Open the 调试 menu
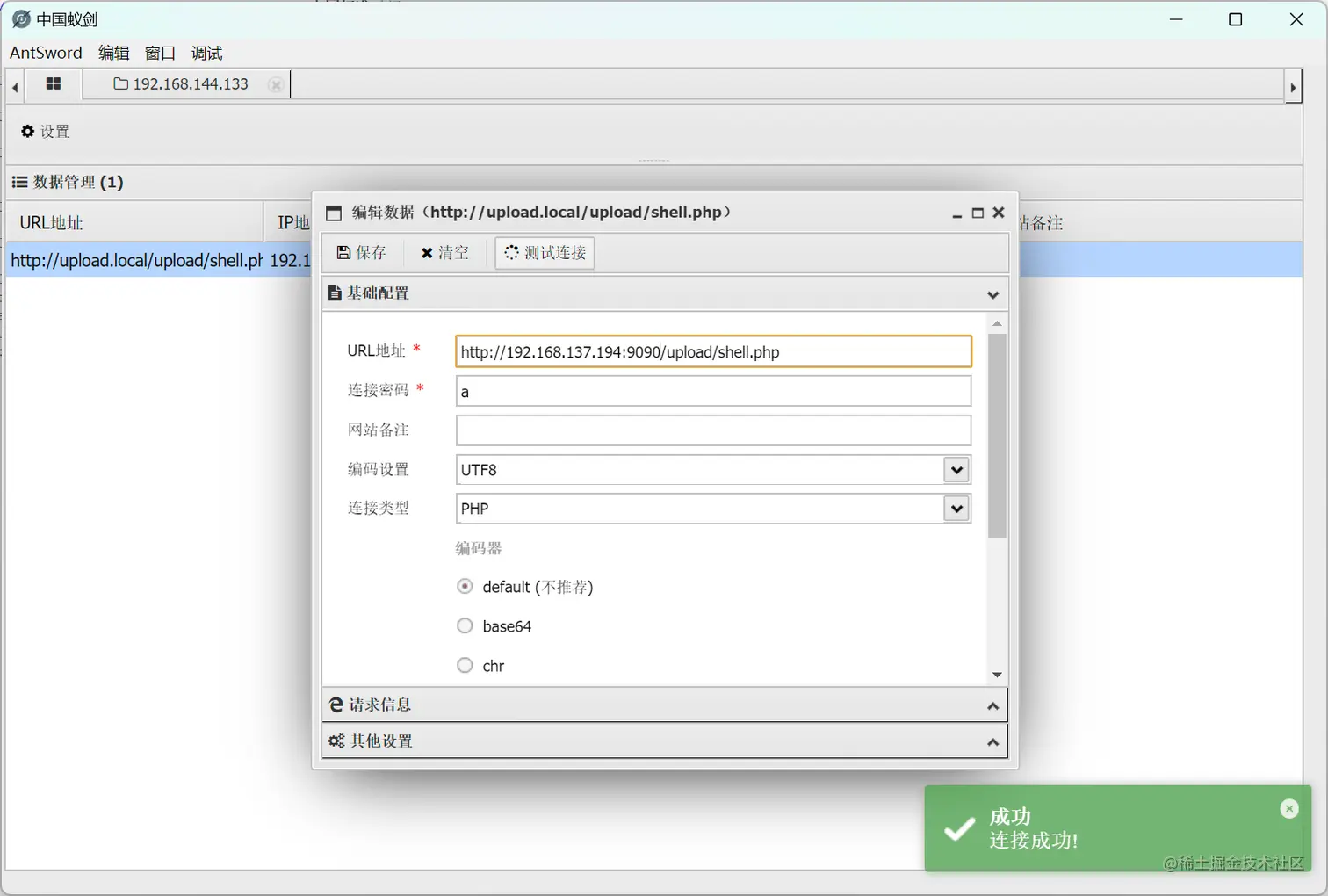1328x896 pixels. (x=206, y=53)
